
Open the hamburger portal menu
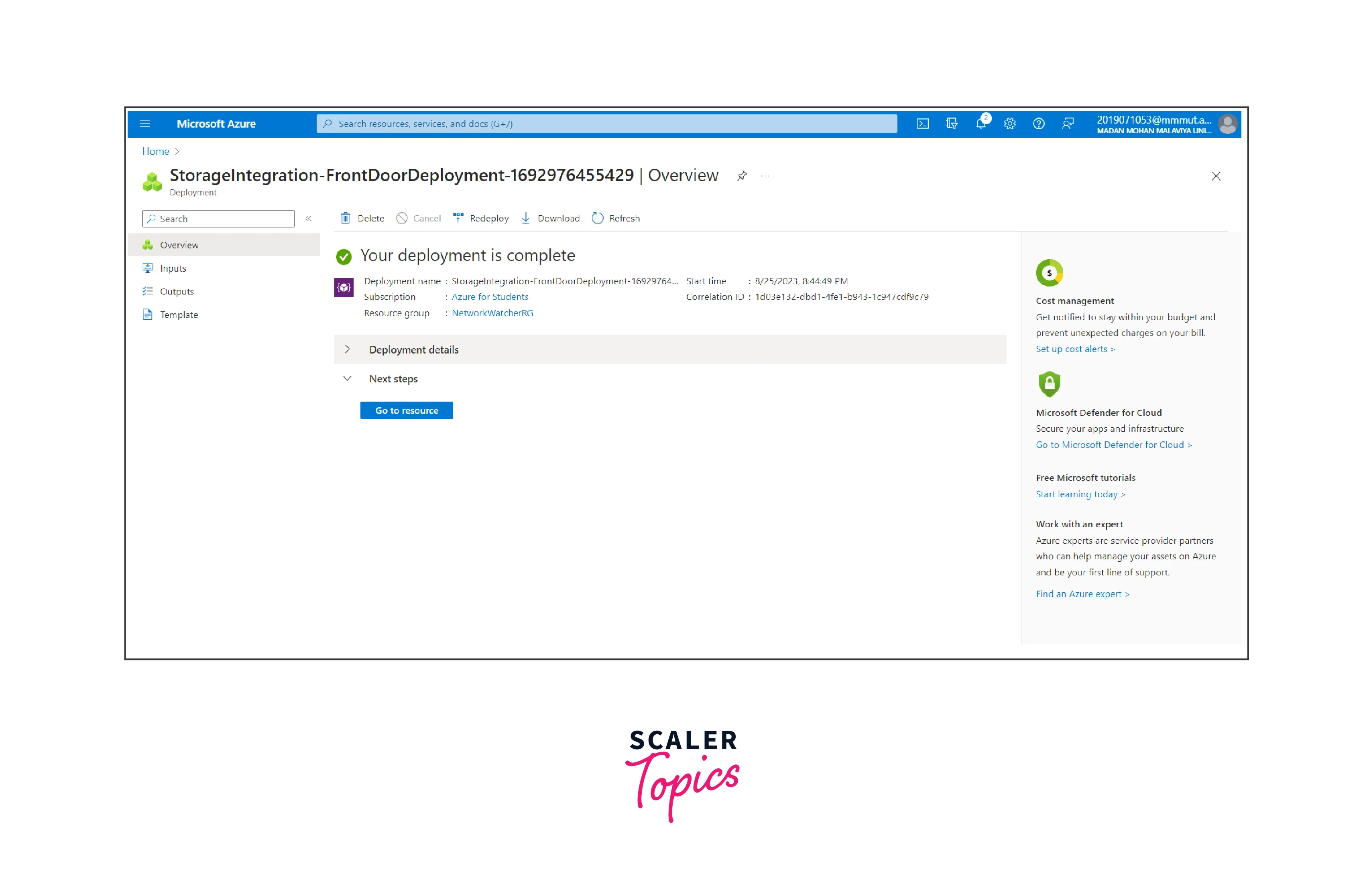[x=145, y=124]
